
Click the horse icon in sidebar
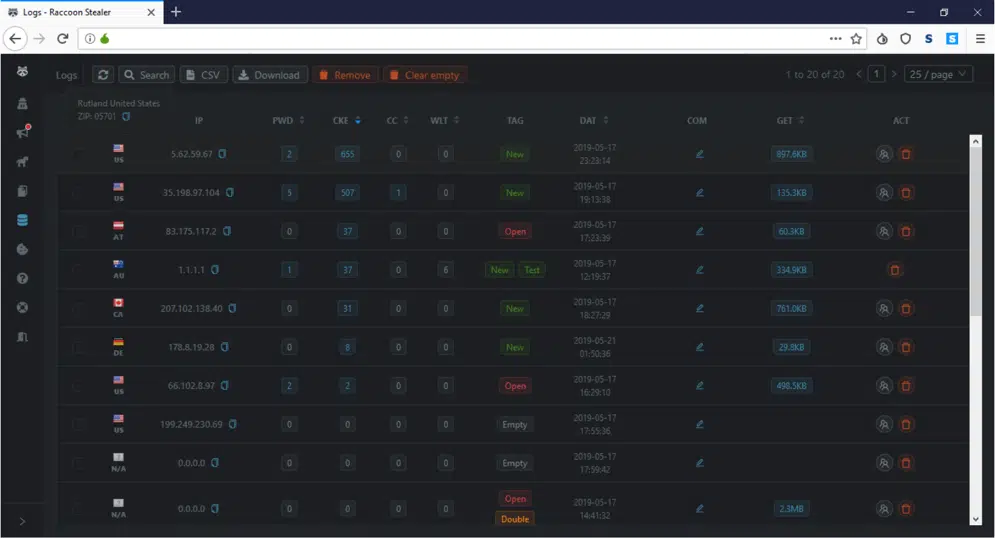pos(22,162)
